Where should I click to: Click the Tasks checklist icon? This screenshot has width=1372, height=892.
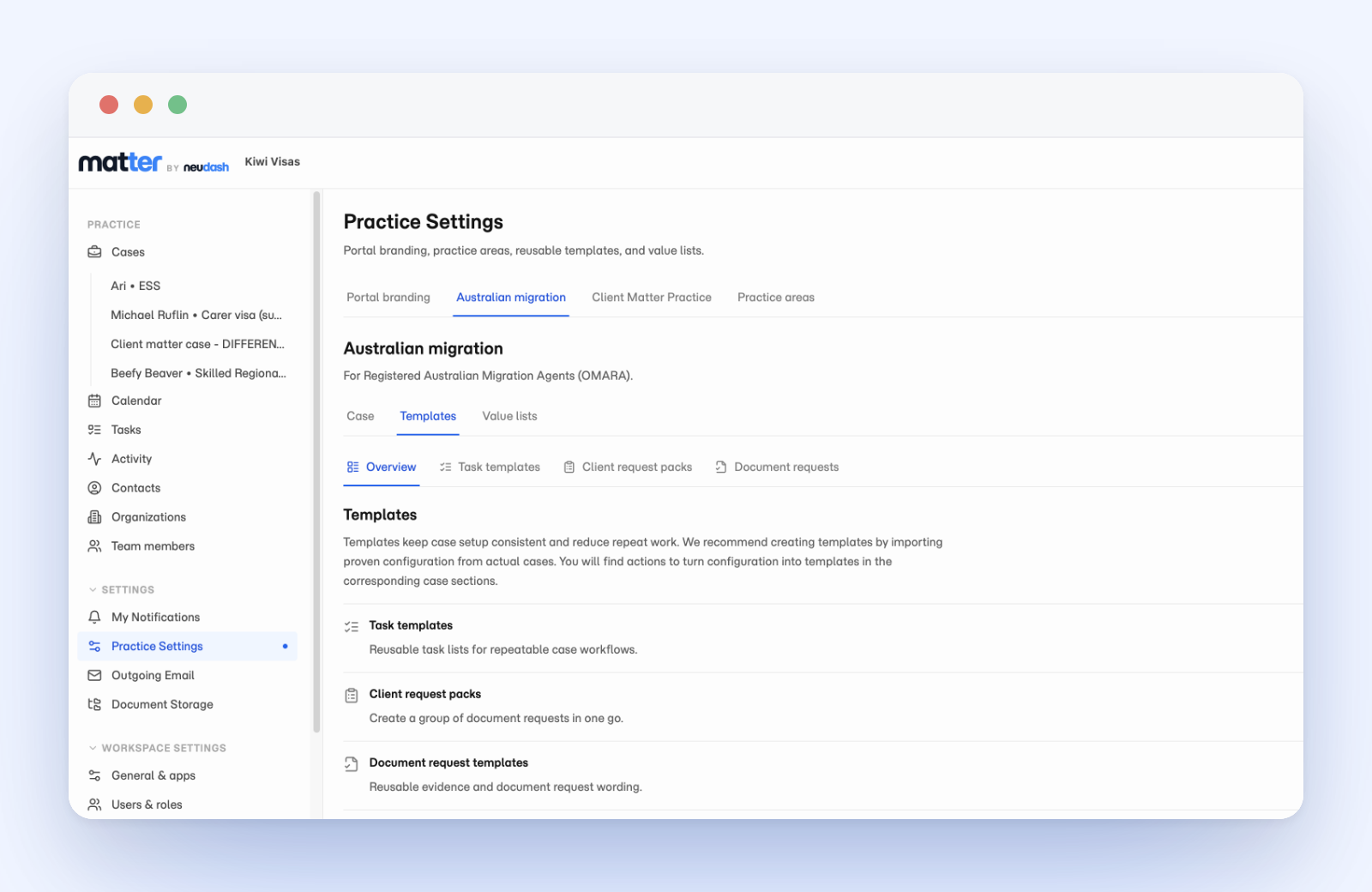tap(94, 430)
